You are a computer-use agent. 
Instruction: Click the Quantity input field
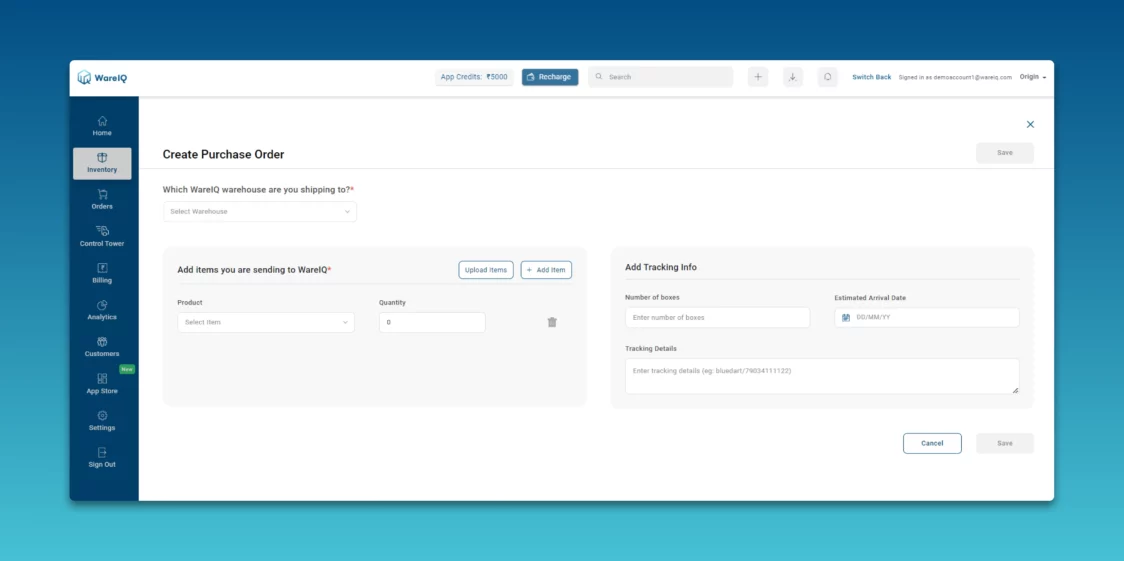[x=432, y=322]
